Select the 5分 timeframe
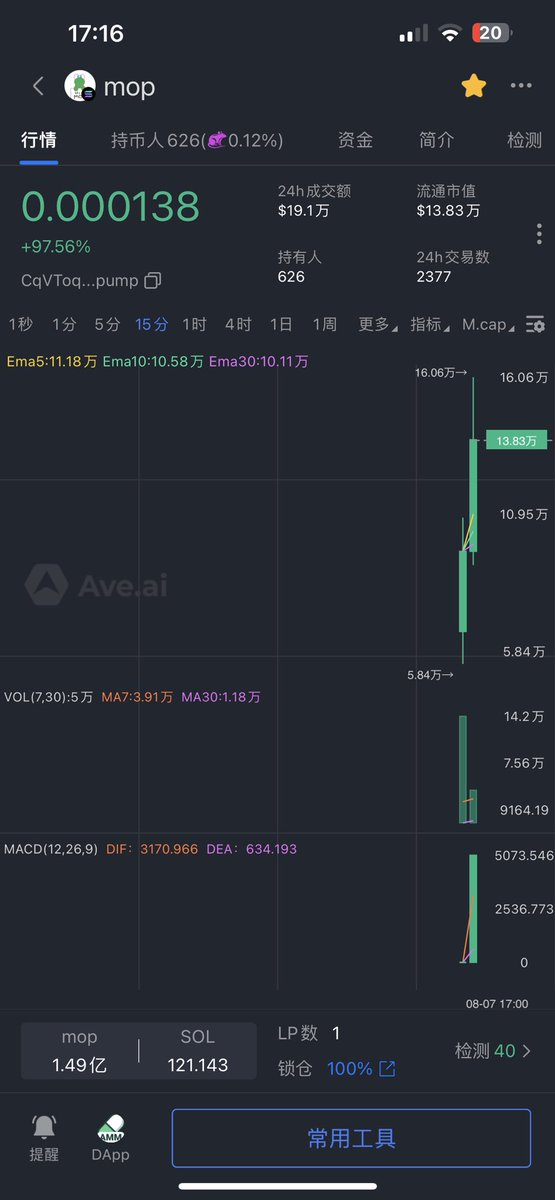555x1200 pixels. pyautogui.click(x=107, y=324)
